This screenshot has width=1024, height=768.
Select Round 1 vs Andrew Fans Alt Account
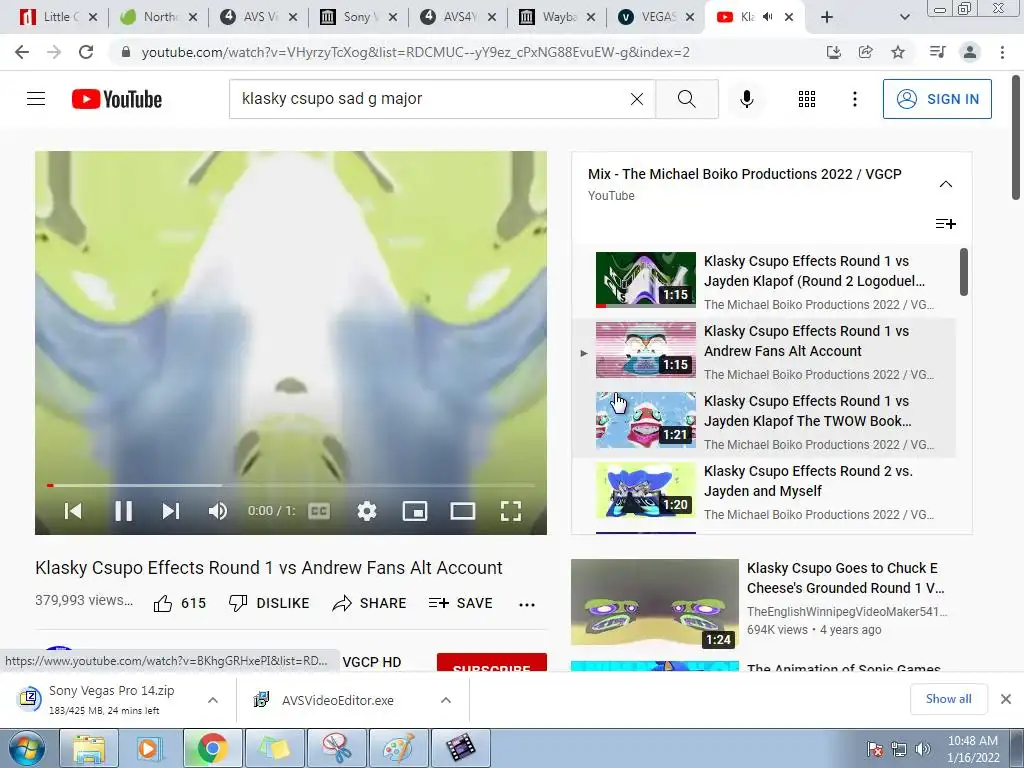coord(764,351)
